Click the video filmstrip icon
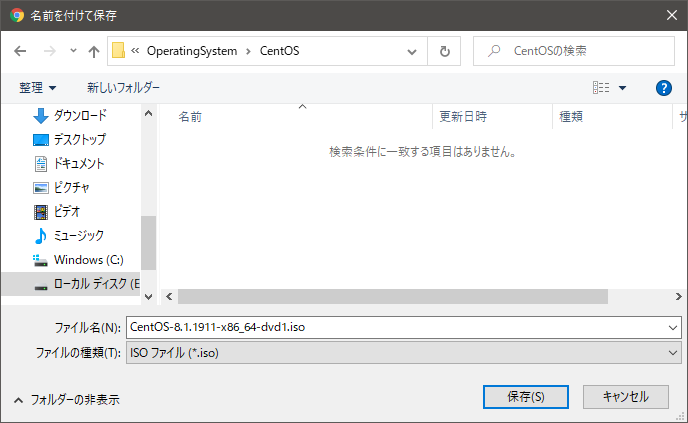688x423 pixels. [x=41, y=212]
